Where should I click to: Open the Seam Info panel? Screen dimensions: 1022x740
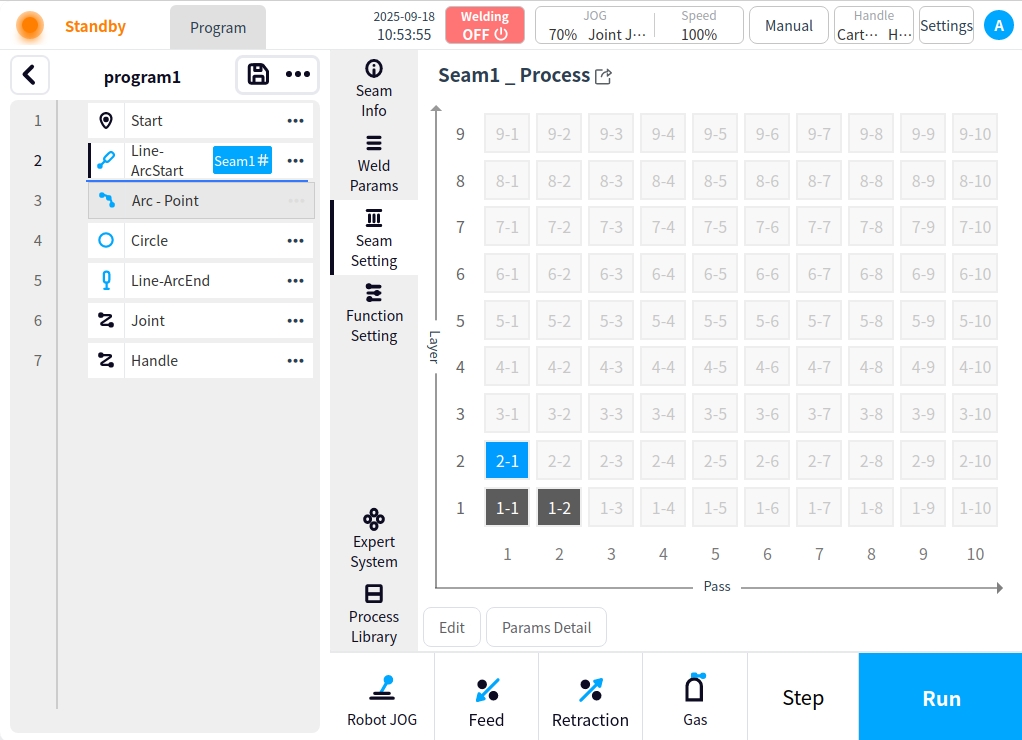(x=374, y=88)
